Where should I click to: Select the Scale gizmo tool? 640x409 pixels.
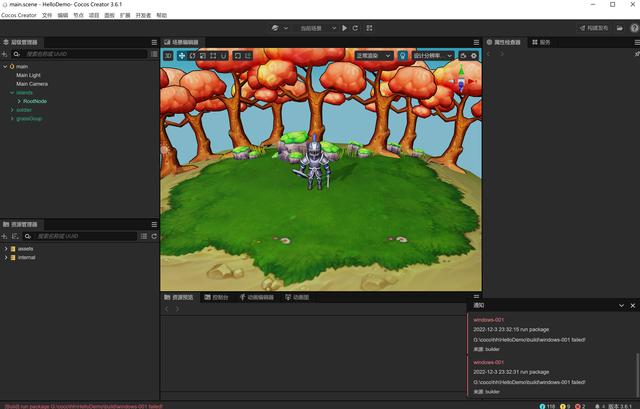click(x=203, y=56)
